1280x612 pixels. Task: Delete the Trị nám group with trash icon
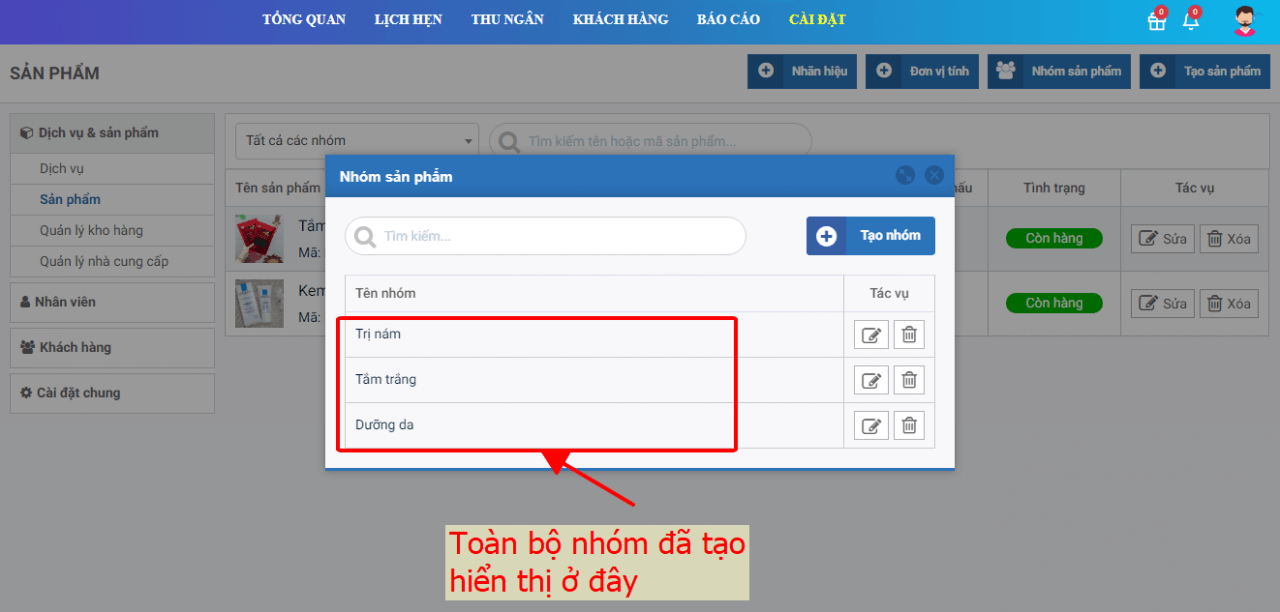(909, 335)
